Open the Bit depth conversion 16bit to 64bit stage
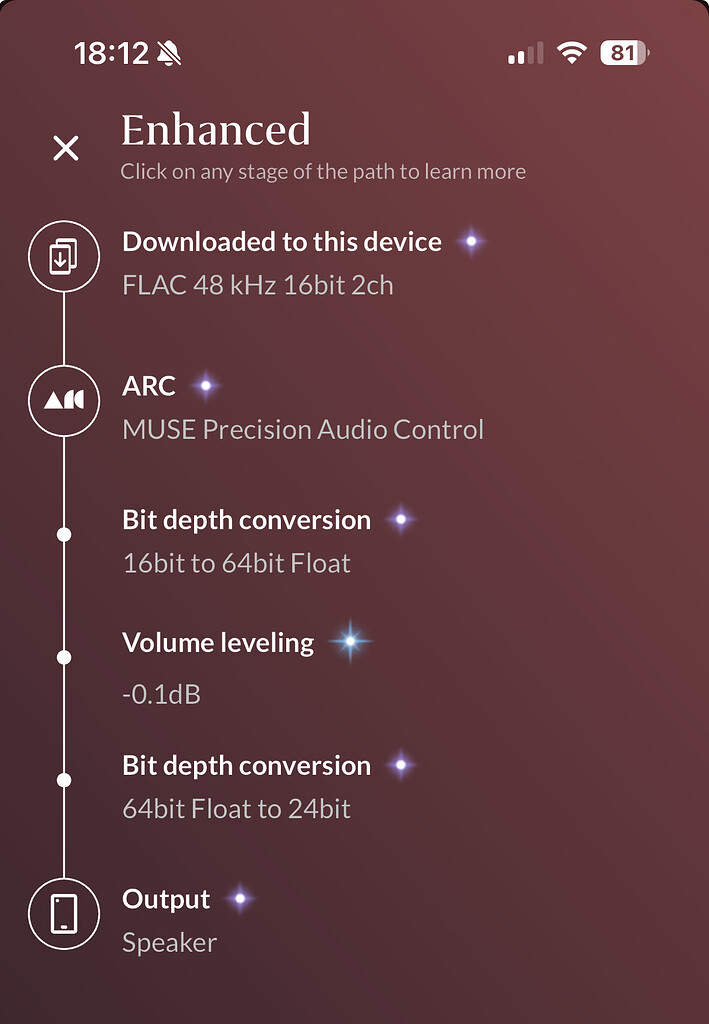This screenshot has height=1024, width=709. pyautogui.click(x=245, y=519)
